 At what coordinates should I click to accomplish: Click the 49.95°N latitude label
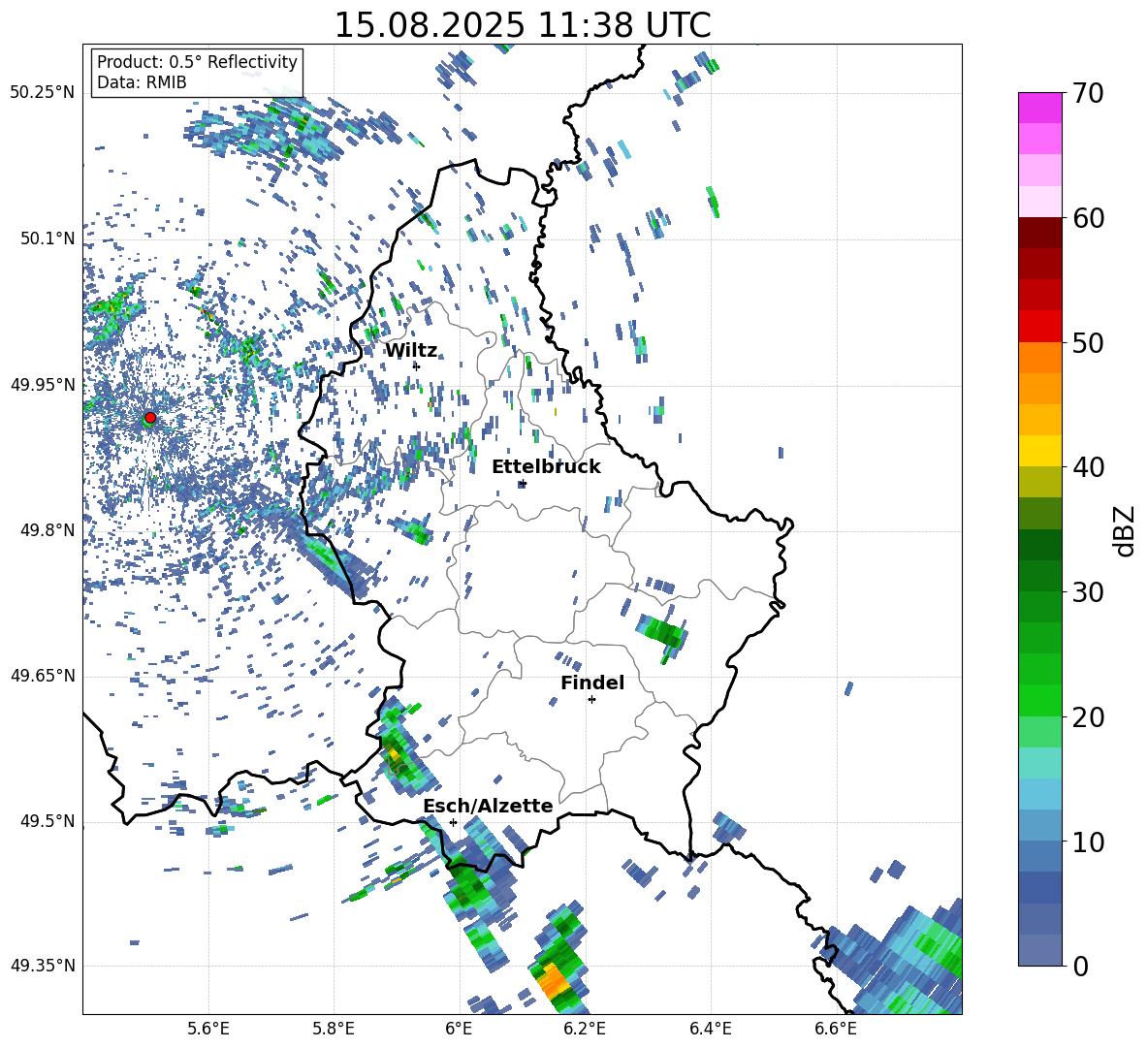[x=43, y=384]
